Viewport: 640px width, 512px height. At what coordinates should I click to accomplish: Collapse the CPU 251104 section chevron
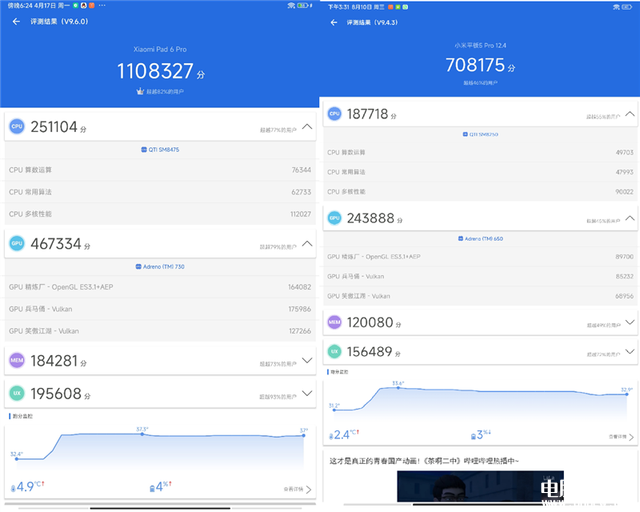tap(307, 127)
